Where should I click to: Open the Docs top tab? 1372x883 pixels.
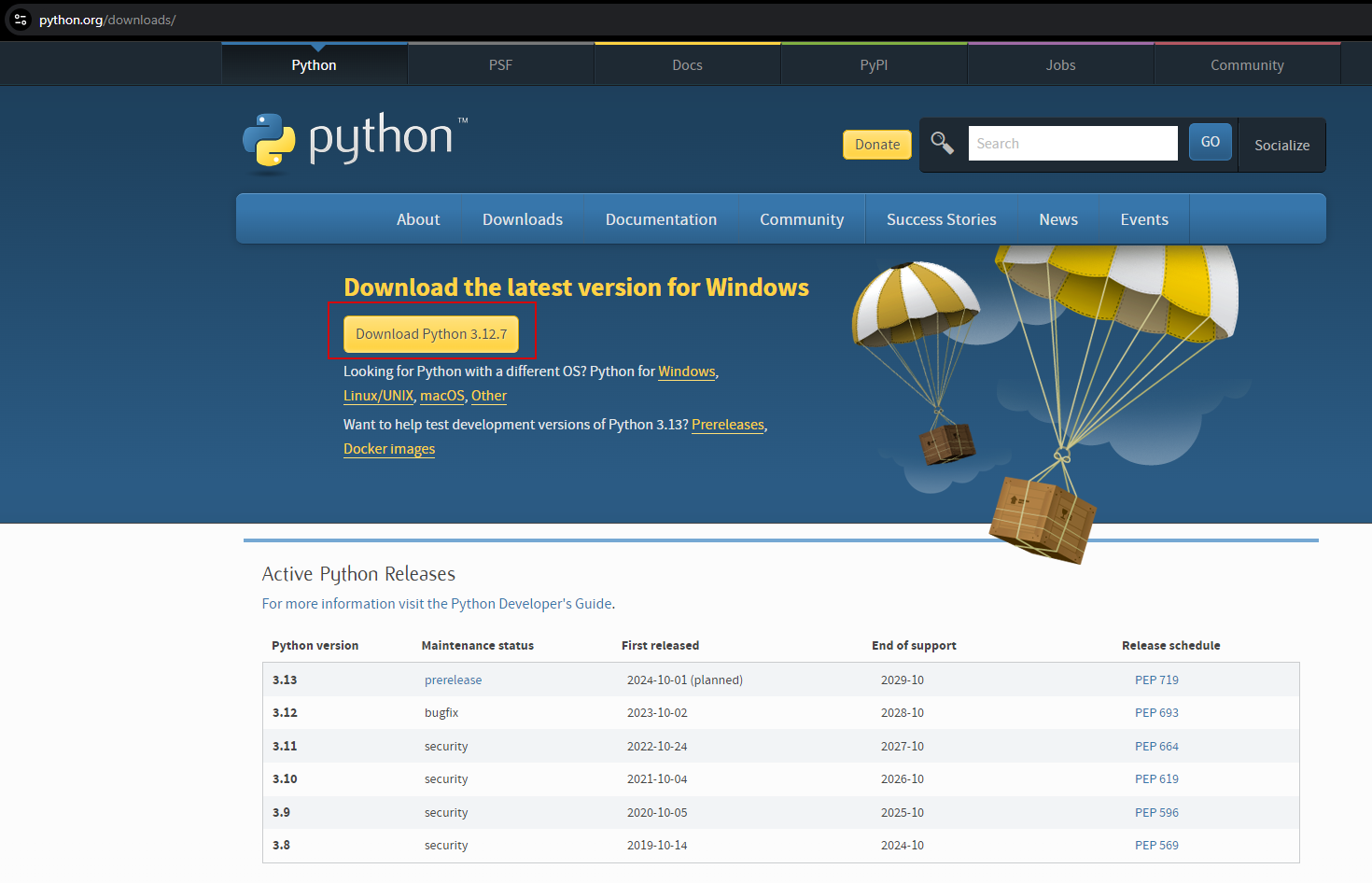pos(687,64)
